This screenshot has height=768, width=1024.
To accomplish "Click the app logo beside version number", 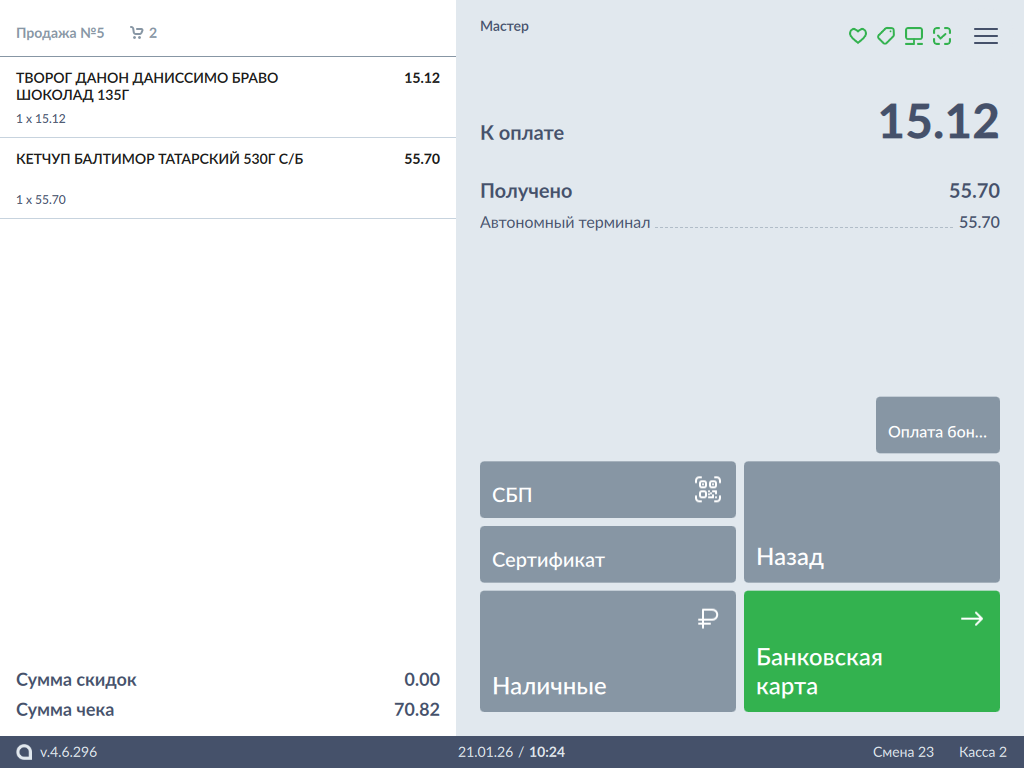I will tap(24, 752).
